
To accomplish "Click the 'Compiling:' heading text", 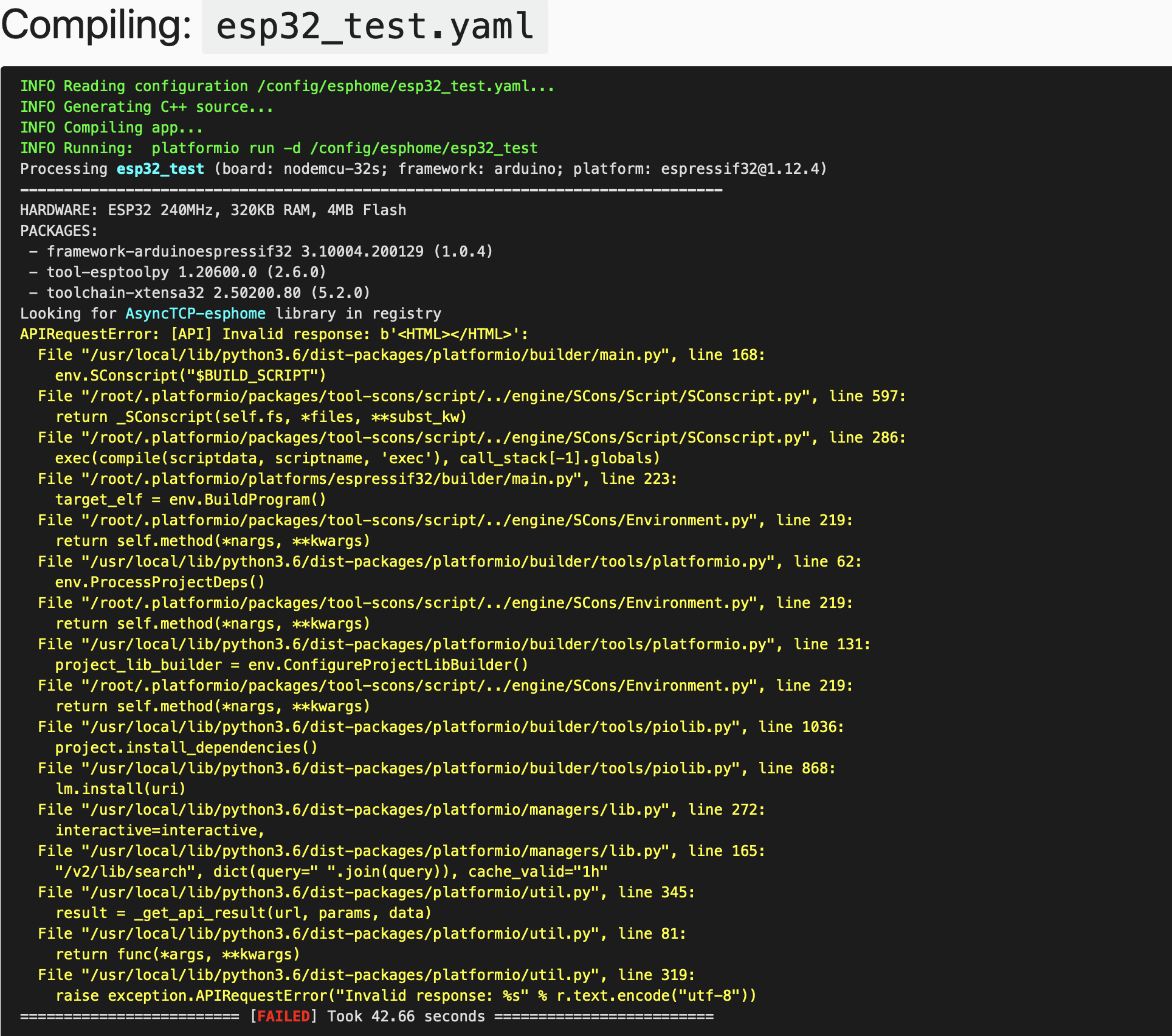I will 96,26.
